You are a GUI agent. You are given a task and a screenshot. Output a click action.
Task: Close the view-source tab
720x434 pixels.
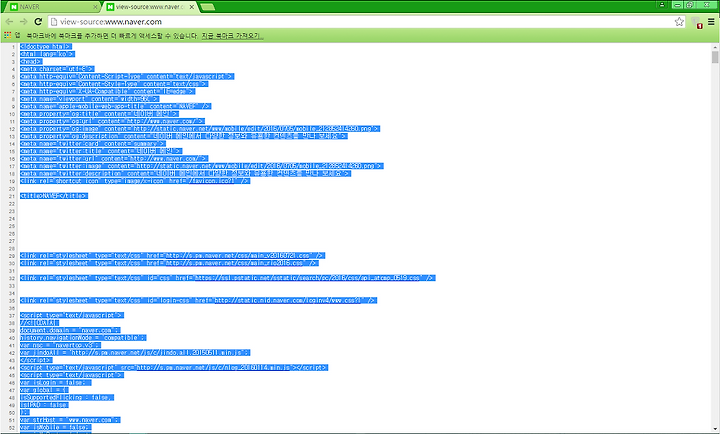pos(191,7)
